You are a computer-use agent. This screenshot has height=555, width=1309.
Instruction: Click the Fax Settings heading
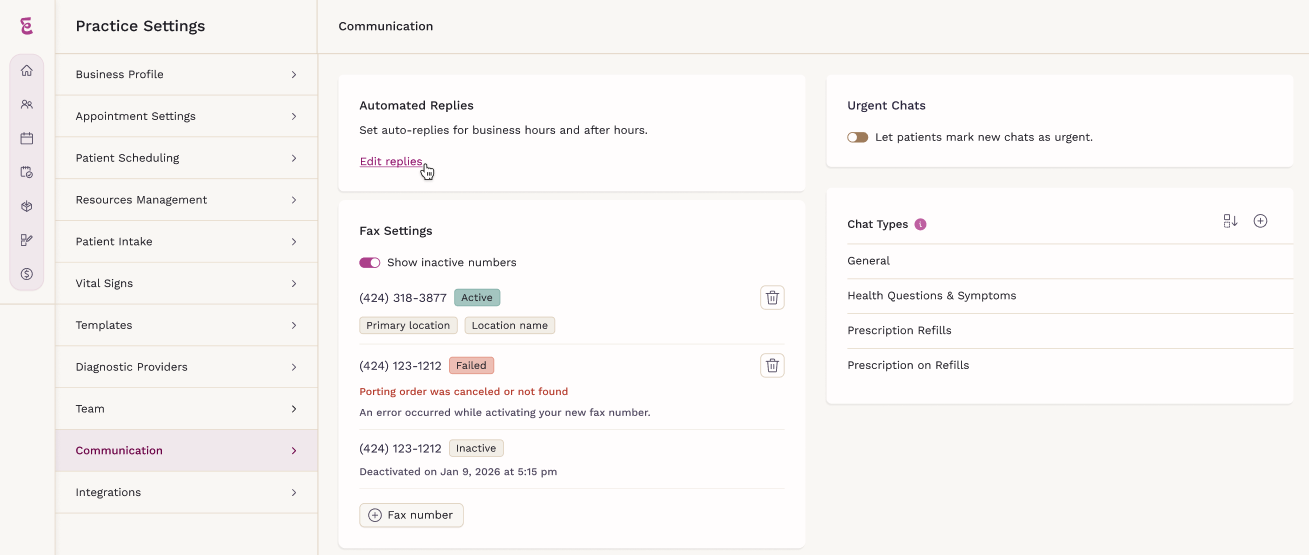point(396,231)
